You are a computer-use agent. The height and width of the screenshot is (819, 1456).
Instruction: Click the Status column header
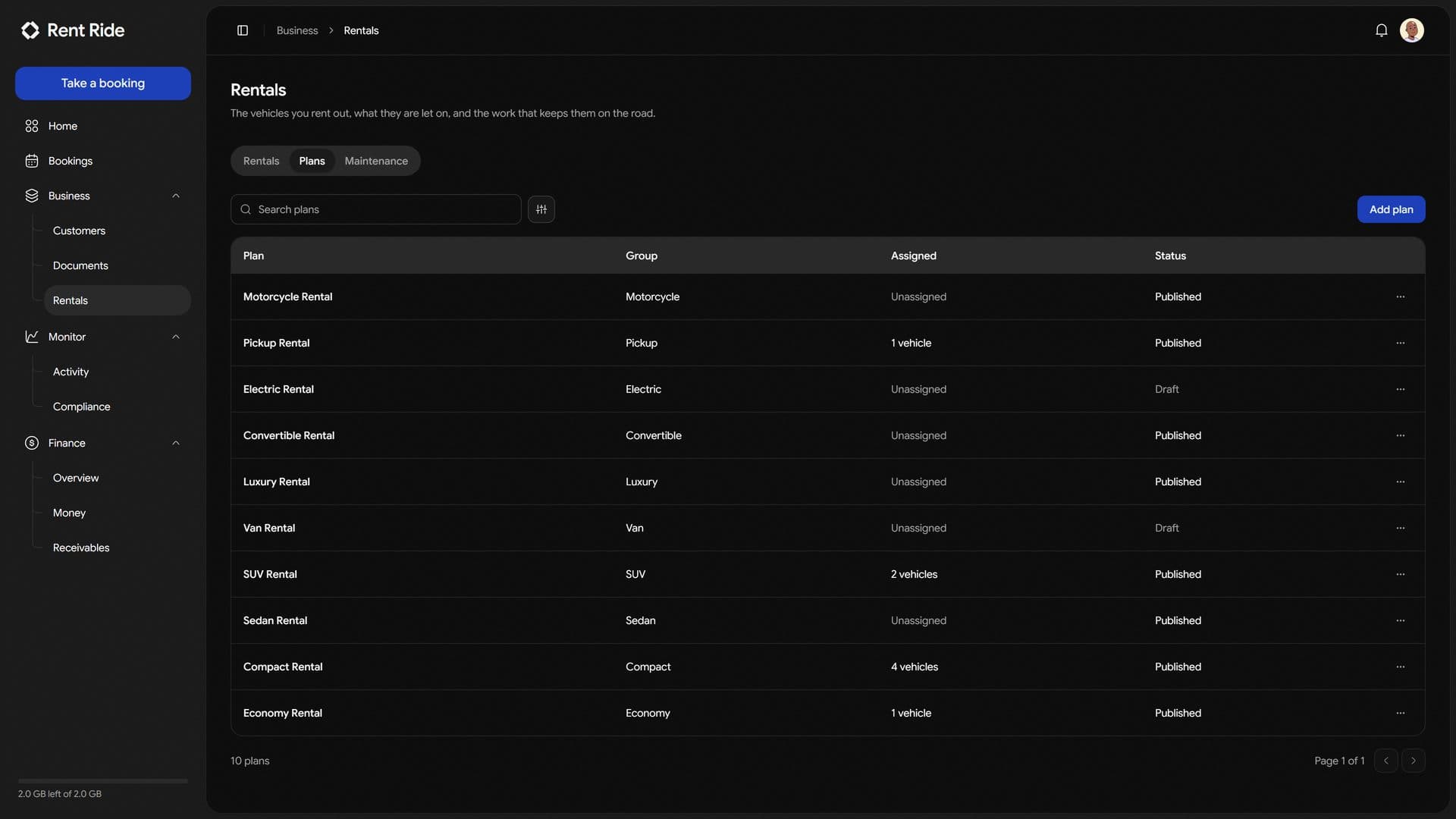coord(1170,256)
